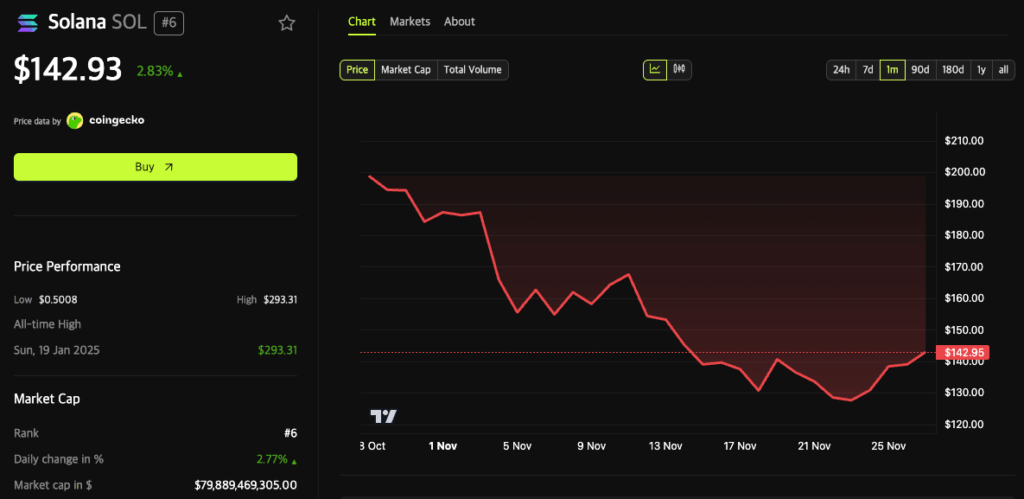Select the Market Cap data toggle
This screenshot has height=499, width=1024.
pos(406,70)
